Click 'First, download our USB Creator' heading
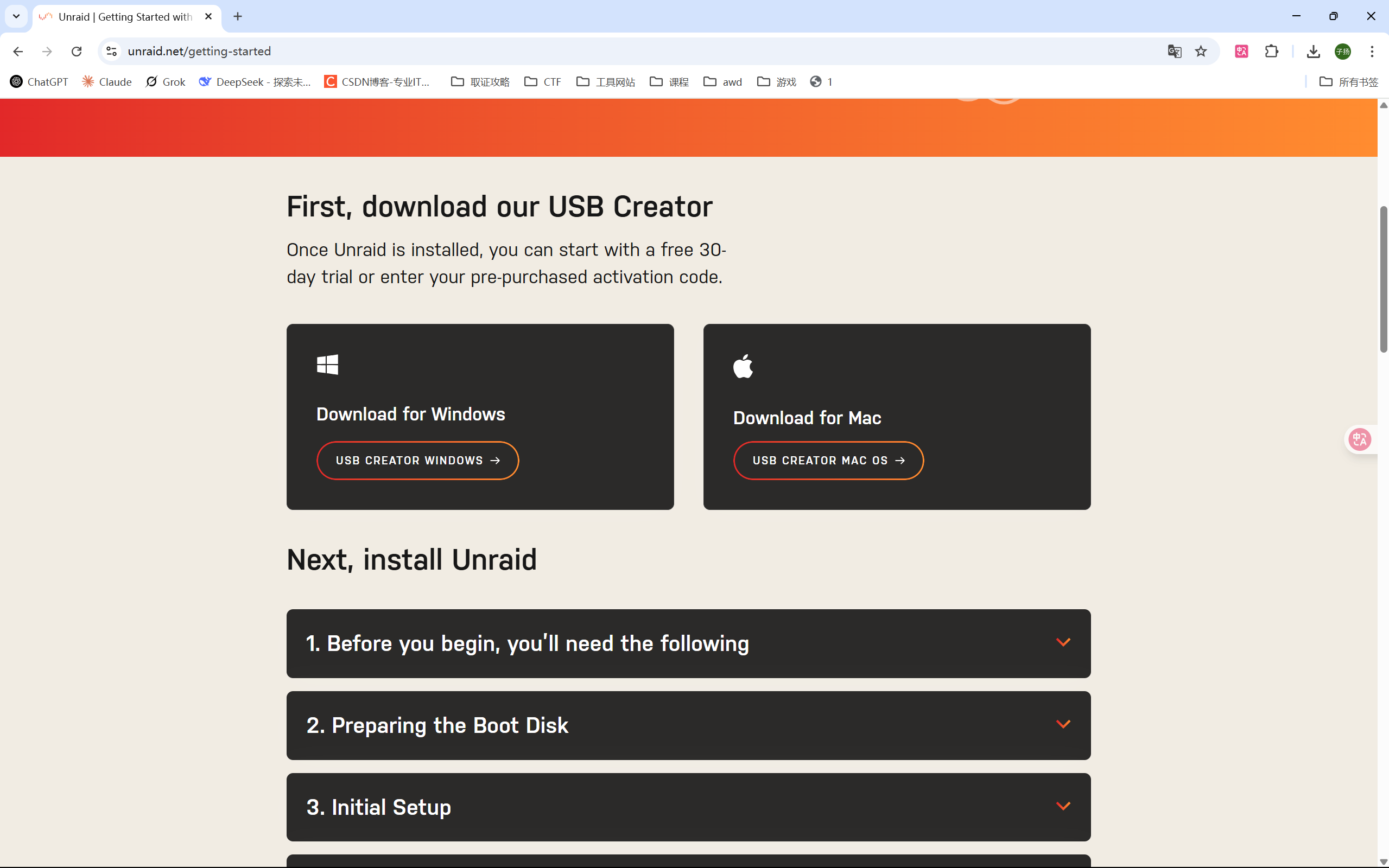This screenshot has height=868, width=1389. [499, 207]
